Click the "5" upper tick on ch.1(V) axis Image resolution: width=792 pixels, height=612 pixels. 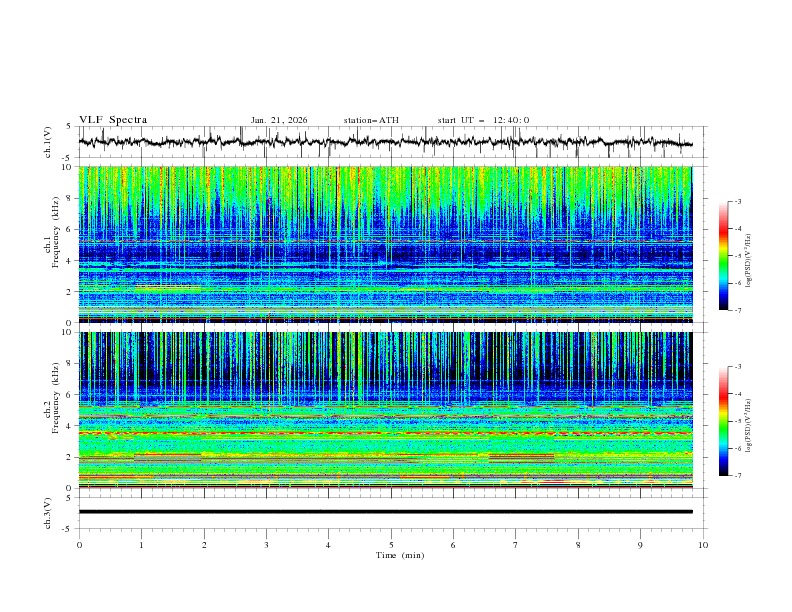[69, 127]
